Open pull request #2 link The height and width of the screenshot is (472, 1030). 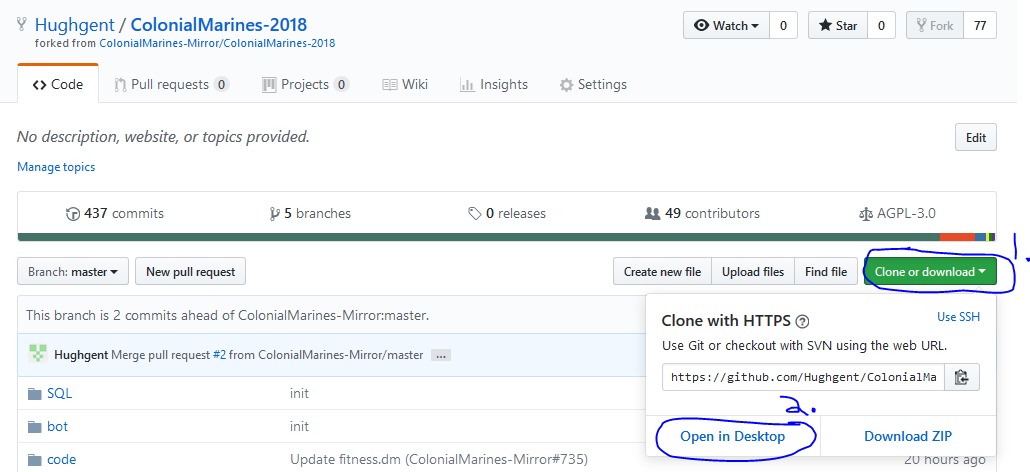[x=219, y=355]
